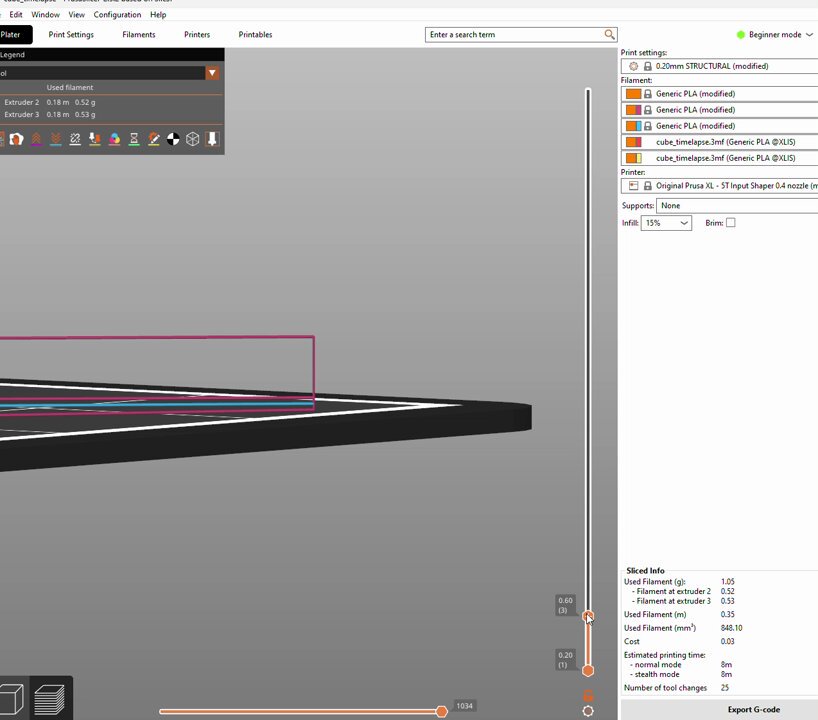Open the Infill 15% dropdown
This screenshot has width=818, height=720.
coord(666,223)
